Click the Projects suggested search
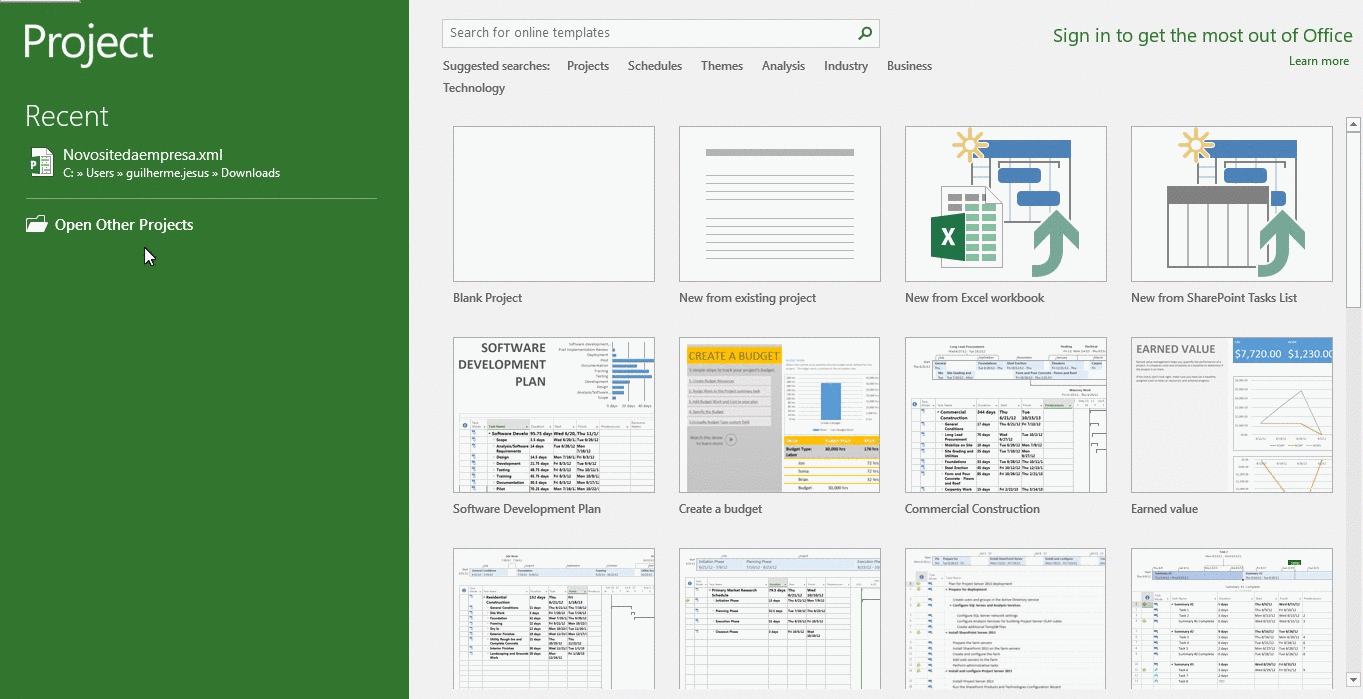 point(588,66)
